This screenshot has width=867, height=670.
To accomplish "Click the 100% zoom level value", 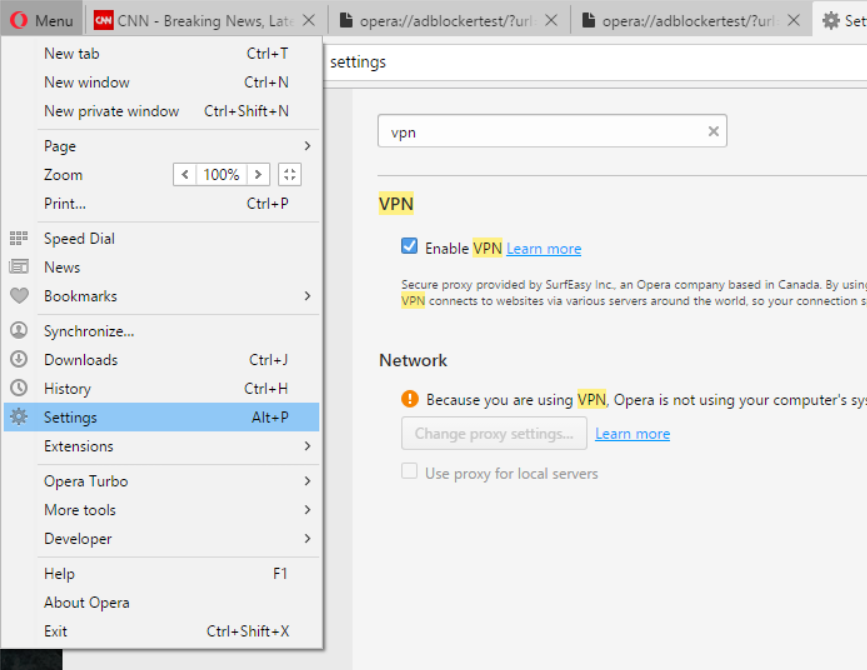I will point(221,175).
